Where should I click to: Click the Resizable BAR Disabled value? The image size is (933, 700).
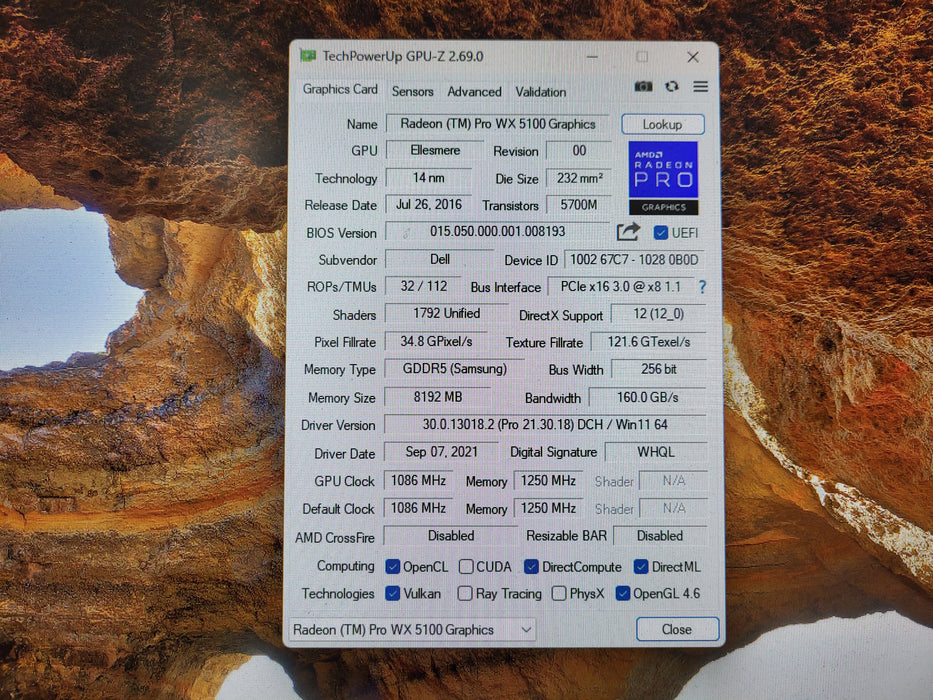point(660,536)
